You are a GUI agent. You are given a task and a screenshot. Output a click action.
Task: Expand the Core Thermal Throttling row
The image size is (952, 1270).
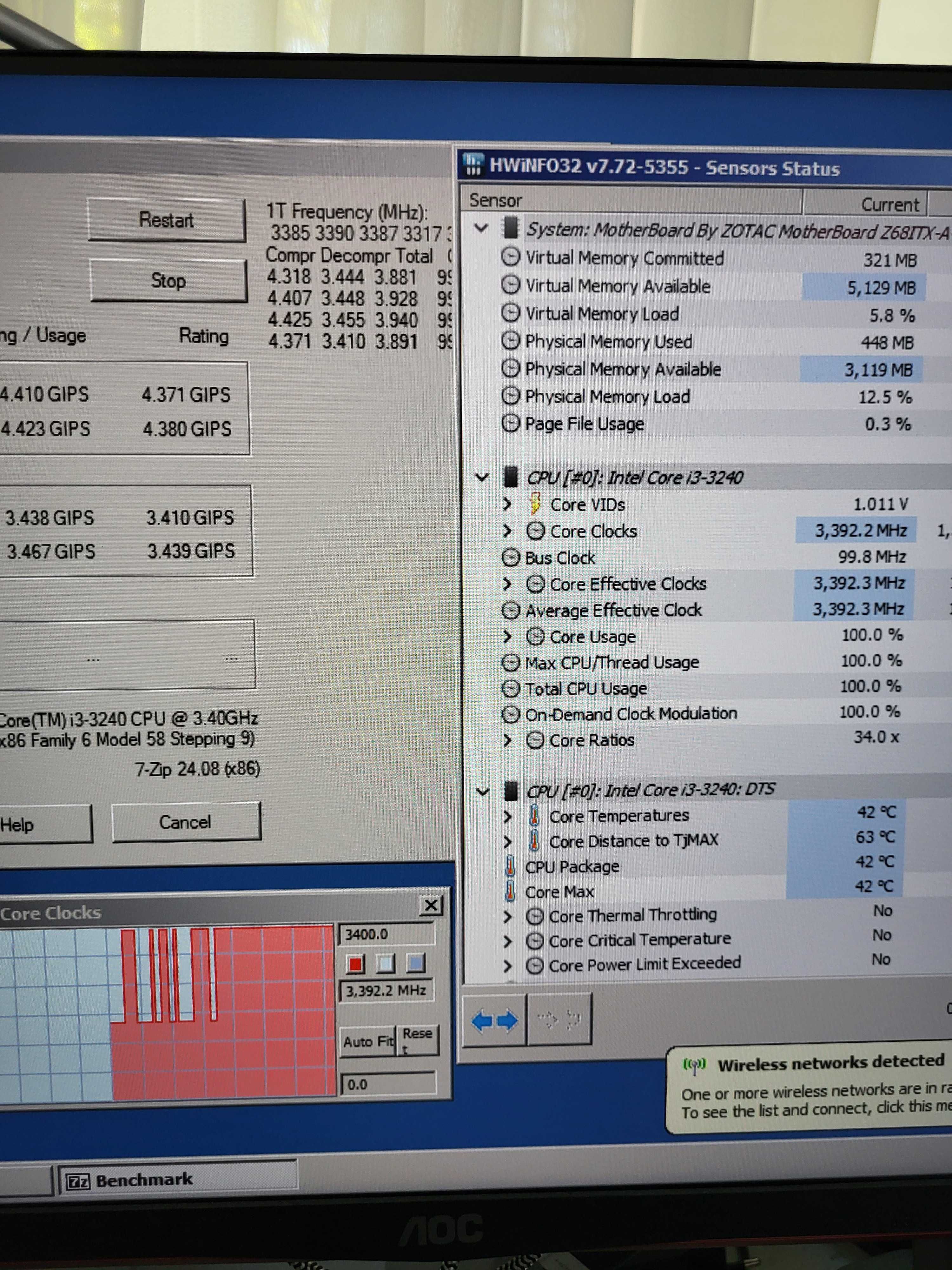click(x=507, y=916)
